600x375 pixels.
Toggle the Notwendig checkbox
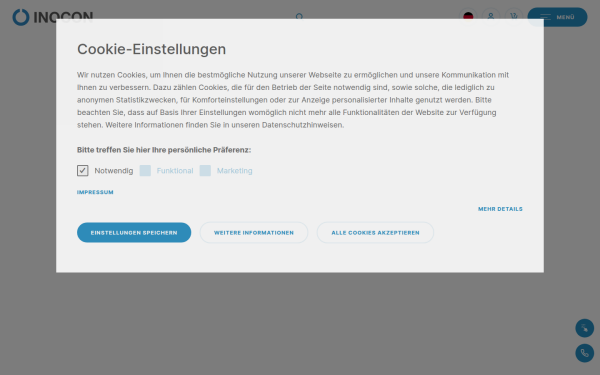coord(83,171)
